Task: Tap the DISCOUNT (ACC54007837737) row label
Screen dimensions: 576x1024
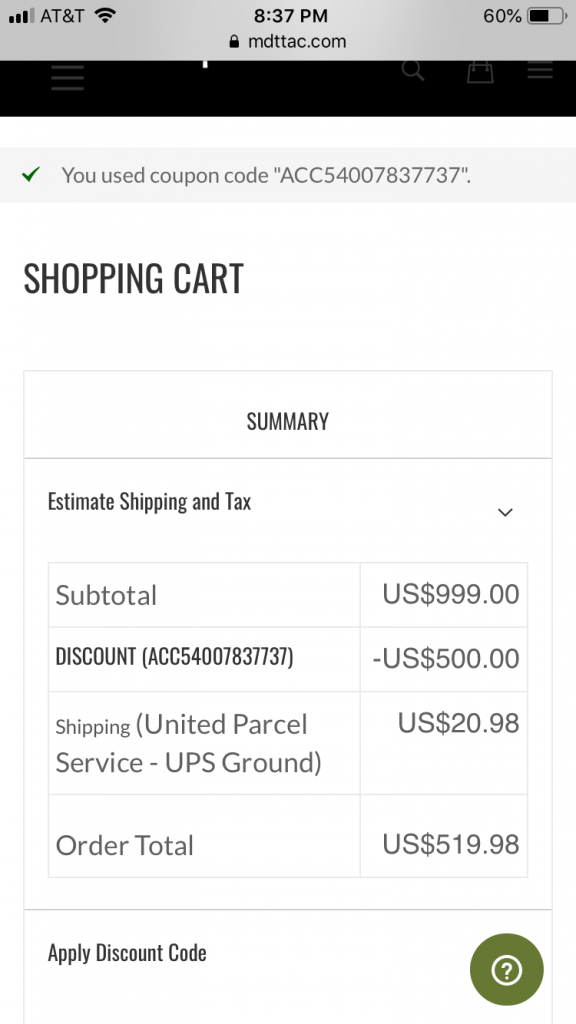Action: click(174, 656)
